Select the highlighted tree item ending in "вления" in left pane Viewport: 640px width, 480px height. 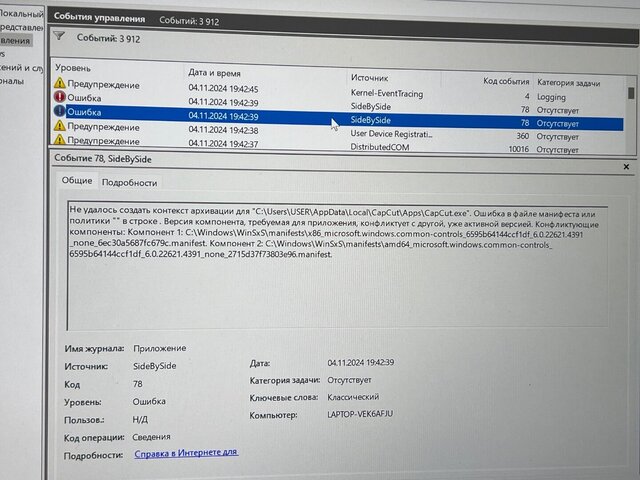(15, 40)
